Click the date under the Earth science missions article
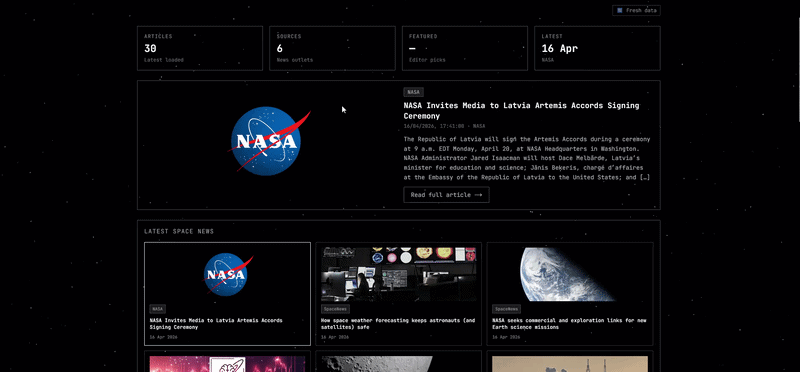Viewport: 800px width, 372px height. [x=506, y=337]
